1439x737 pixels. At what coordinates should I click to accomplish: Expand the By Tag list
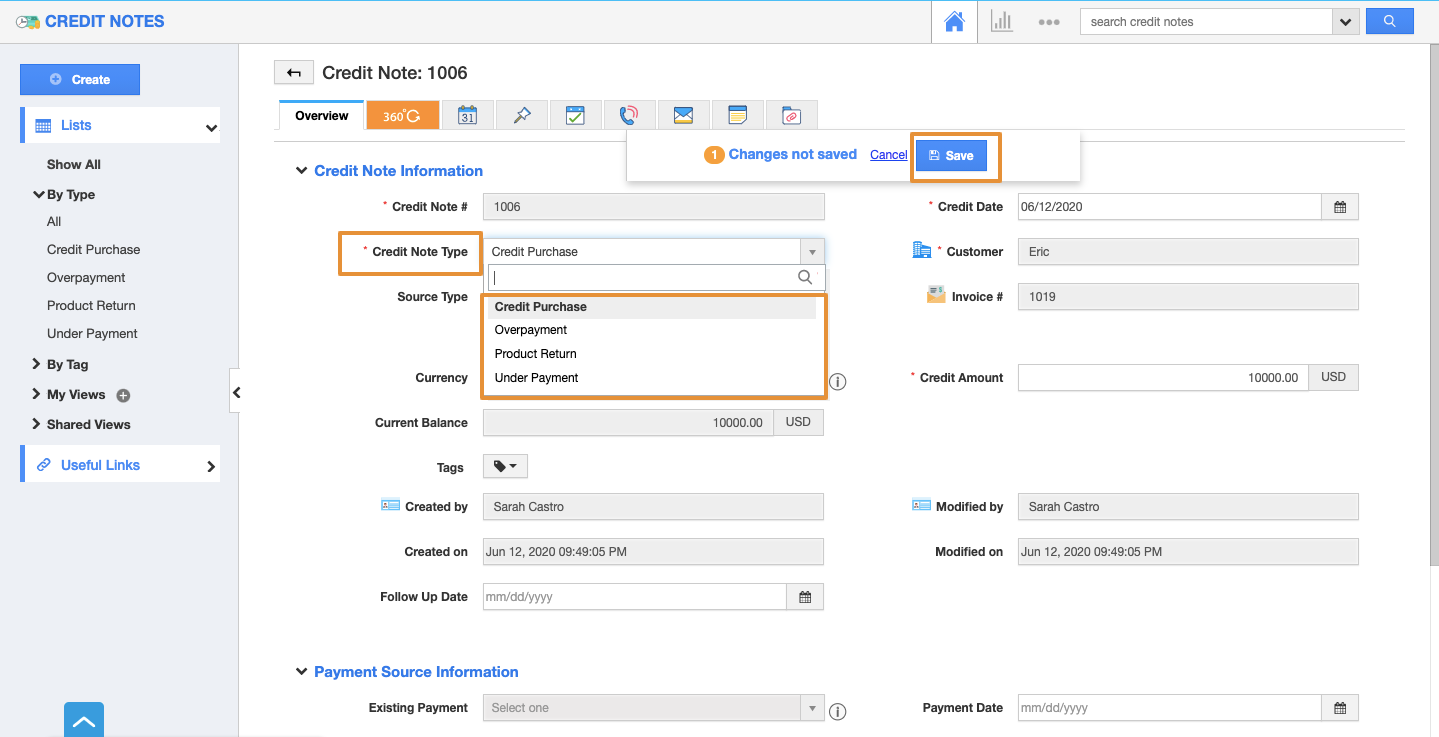pyautogui.click(x=37, y=365)
